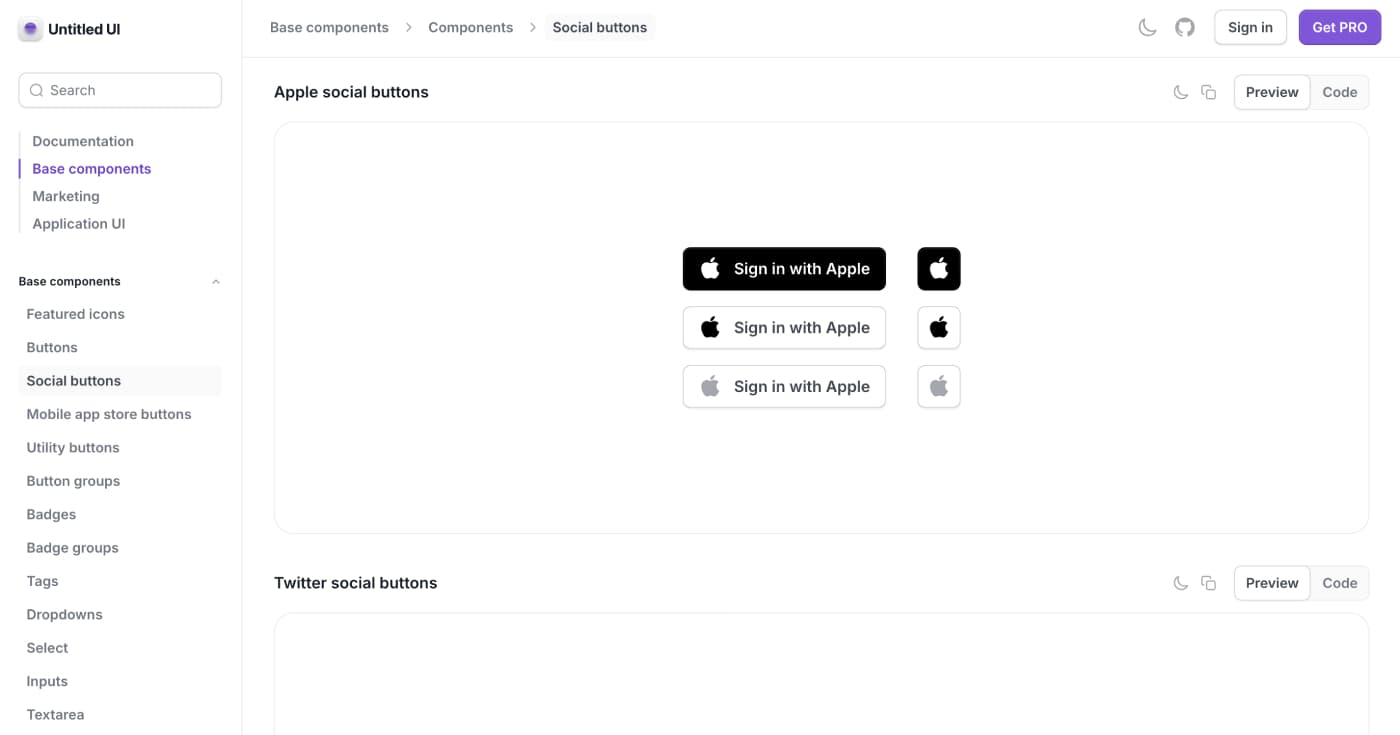1400x735 pixels.
Task: Switch Apple social buttons to Code view
Action: (1340, 91)
